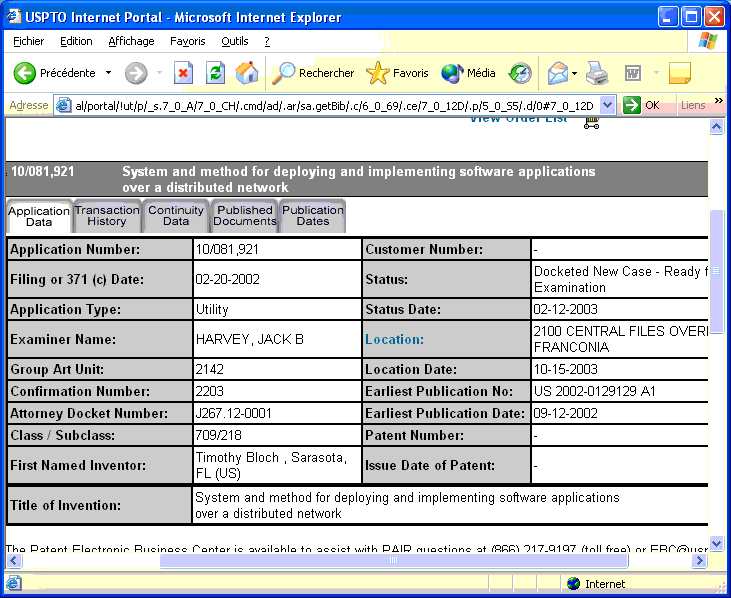Open the Fichier menu
The width and height of the screenshot is (731, 598).
tap(28, 41)
